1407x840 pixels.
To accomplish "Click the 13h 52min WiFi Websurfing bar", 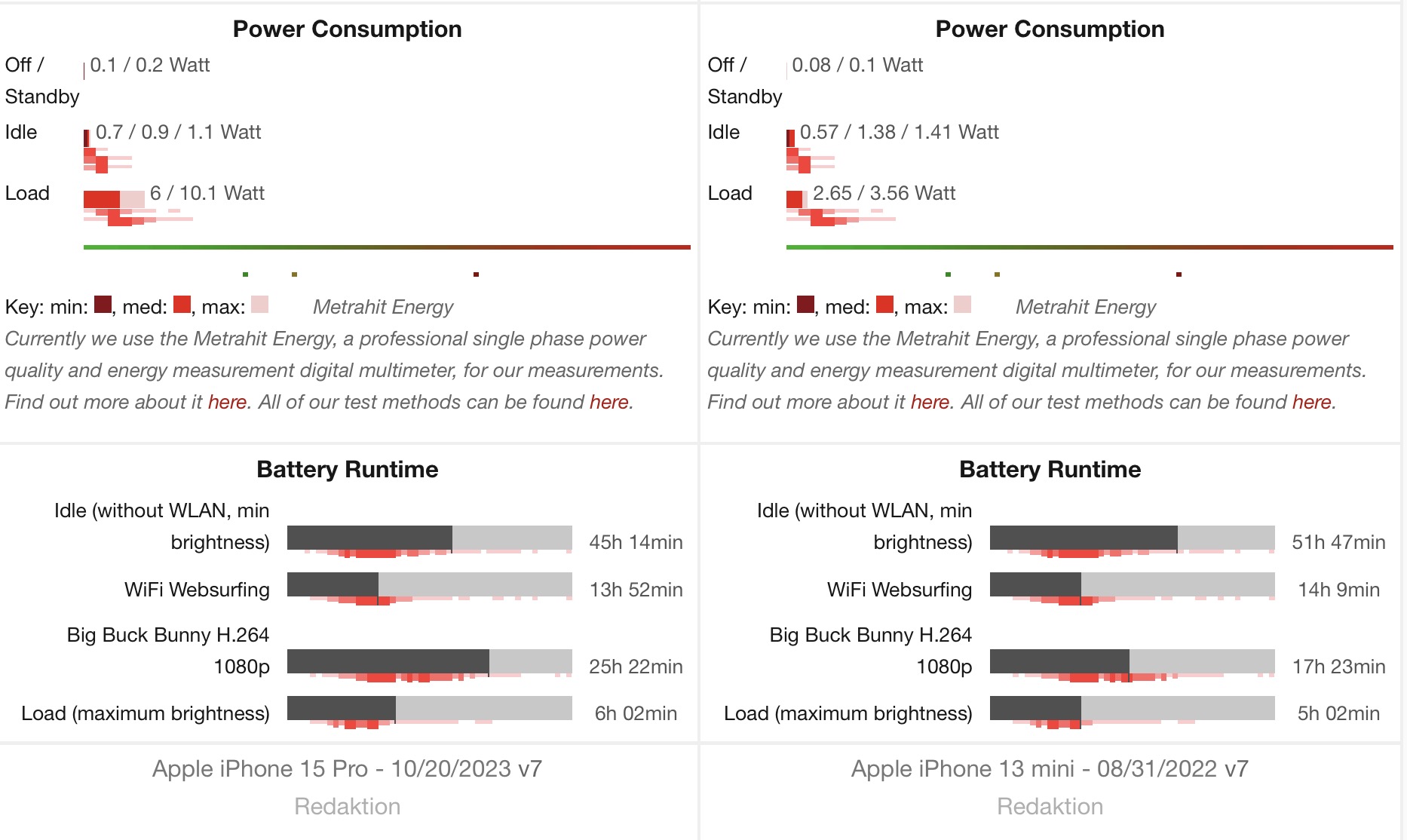I will (429, 585).
